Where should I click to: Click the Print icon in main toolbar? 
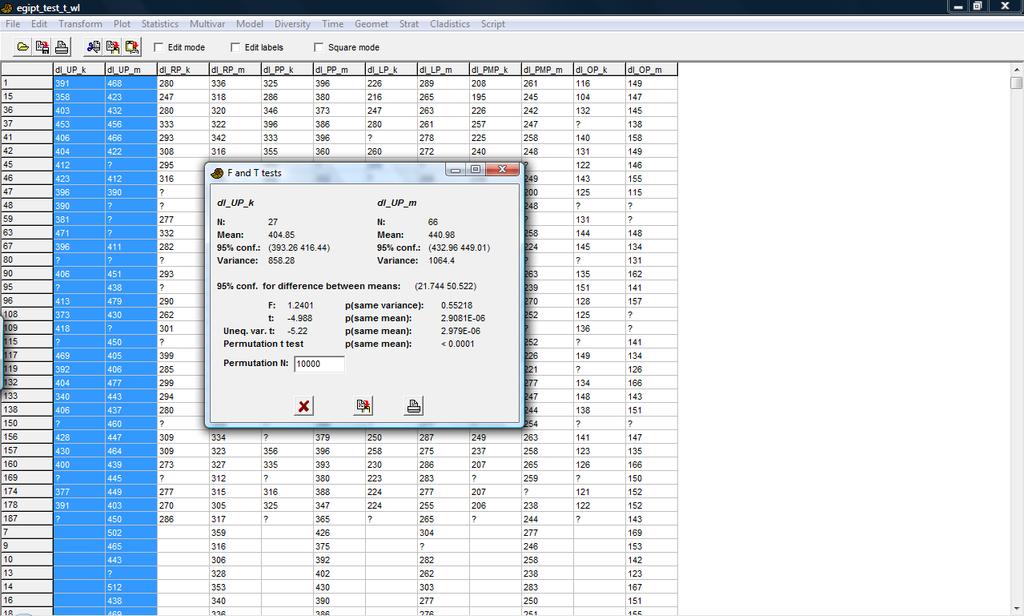pos(61,47)
